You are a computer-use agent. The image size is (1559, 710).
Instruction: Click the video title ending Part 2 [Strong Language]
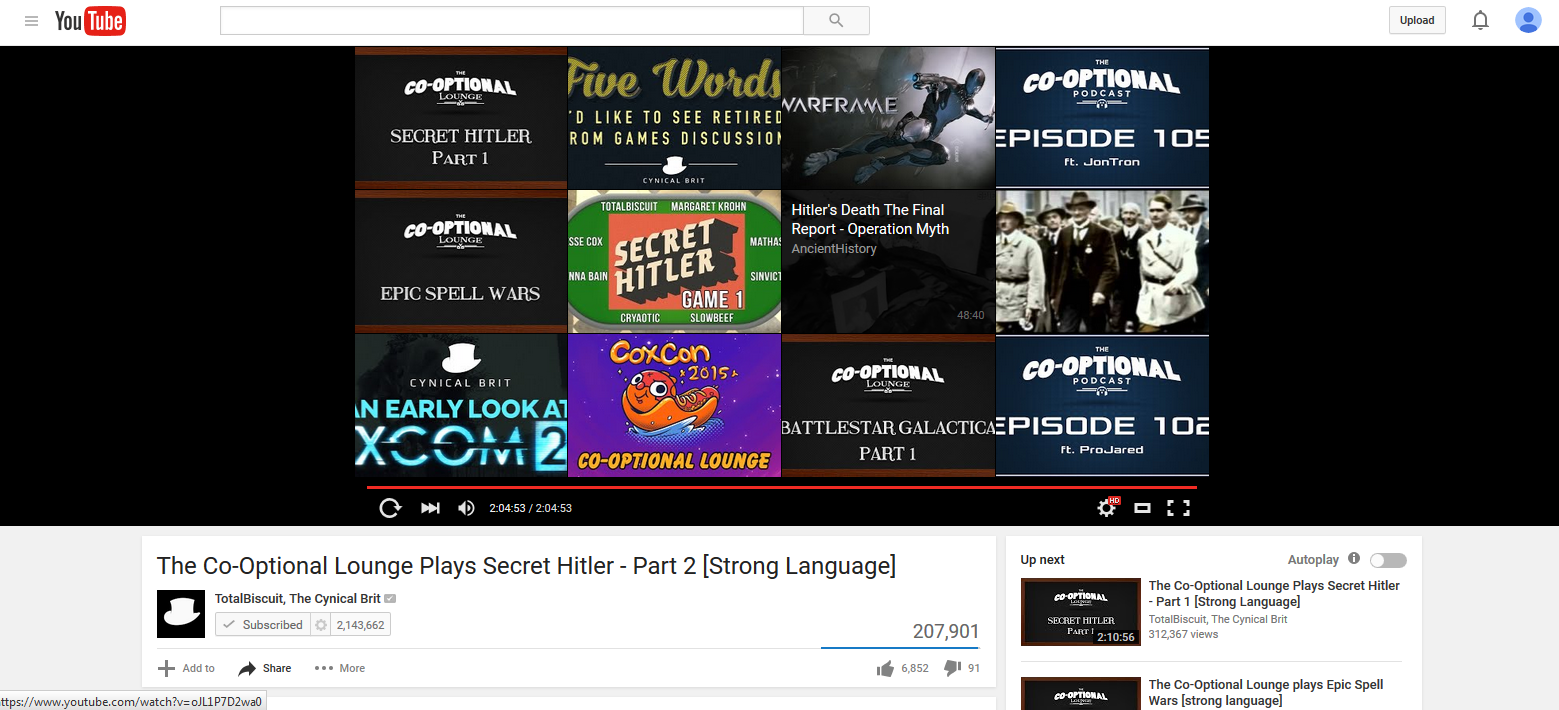pos(526,566)
